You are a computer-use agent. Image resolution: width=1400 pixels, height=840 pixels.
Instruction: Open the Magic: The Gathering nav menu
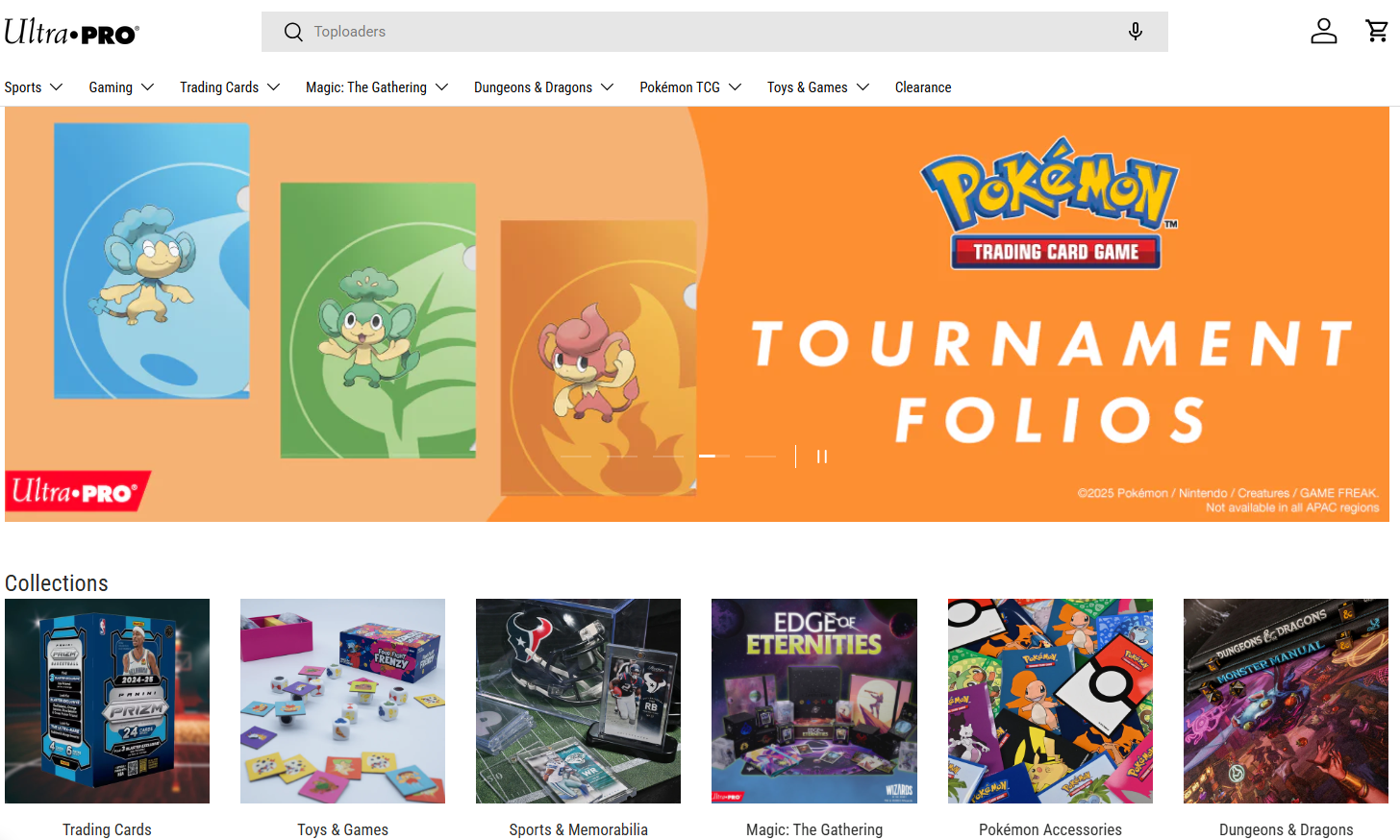377,87
